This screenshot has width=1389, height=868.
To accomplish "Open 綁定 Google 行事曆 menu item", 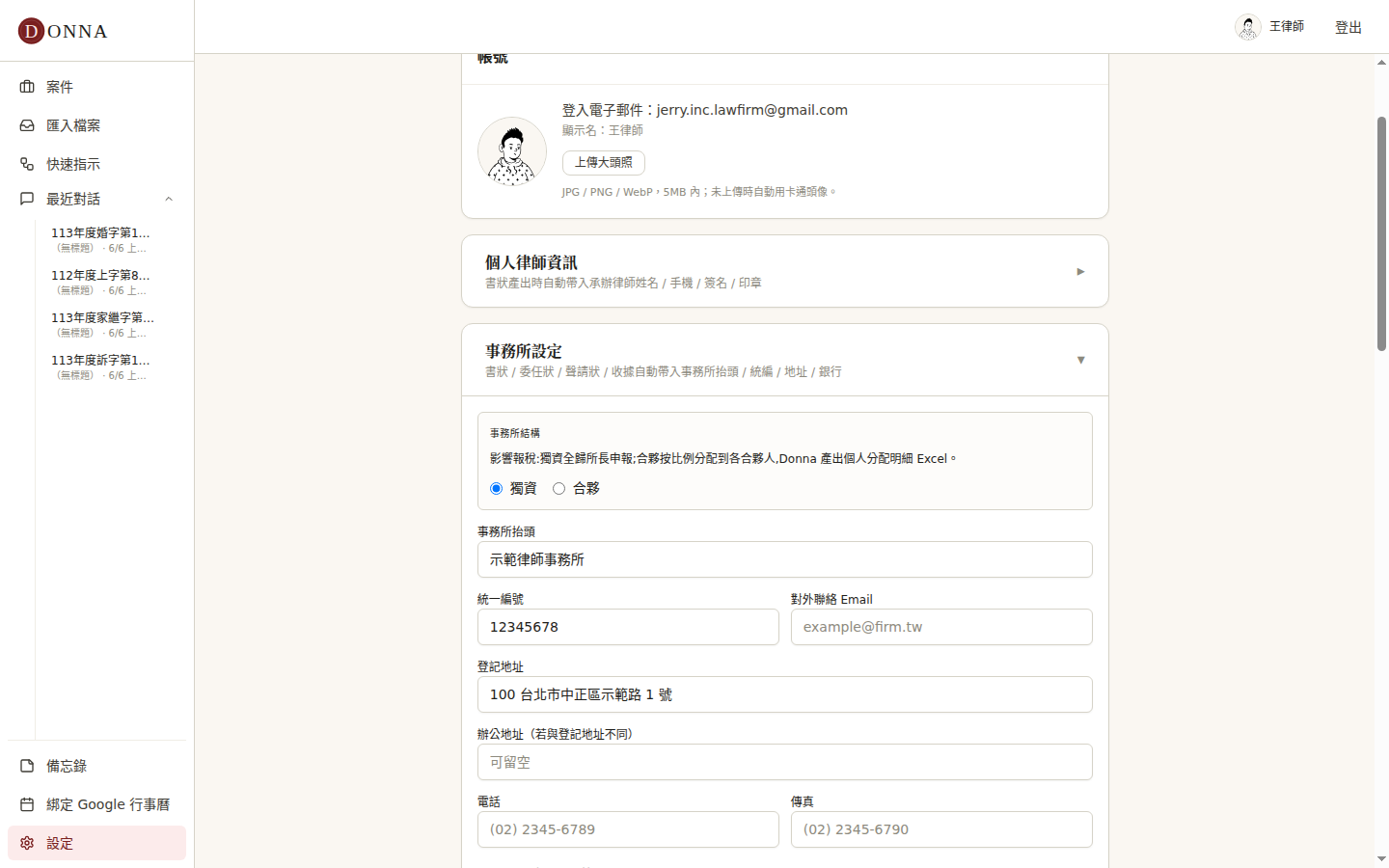I will point(96,804).
